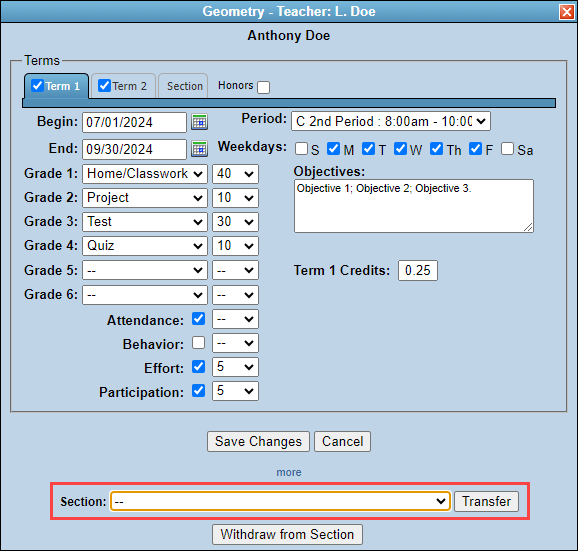Screen dimensions: 578x551
Task: Open the Period dropdown
Action: coord(391,121)
